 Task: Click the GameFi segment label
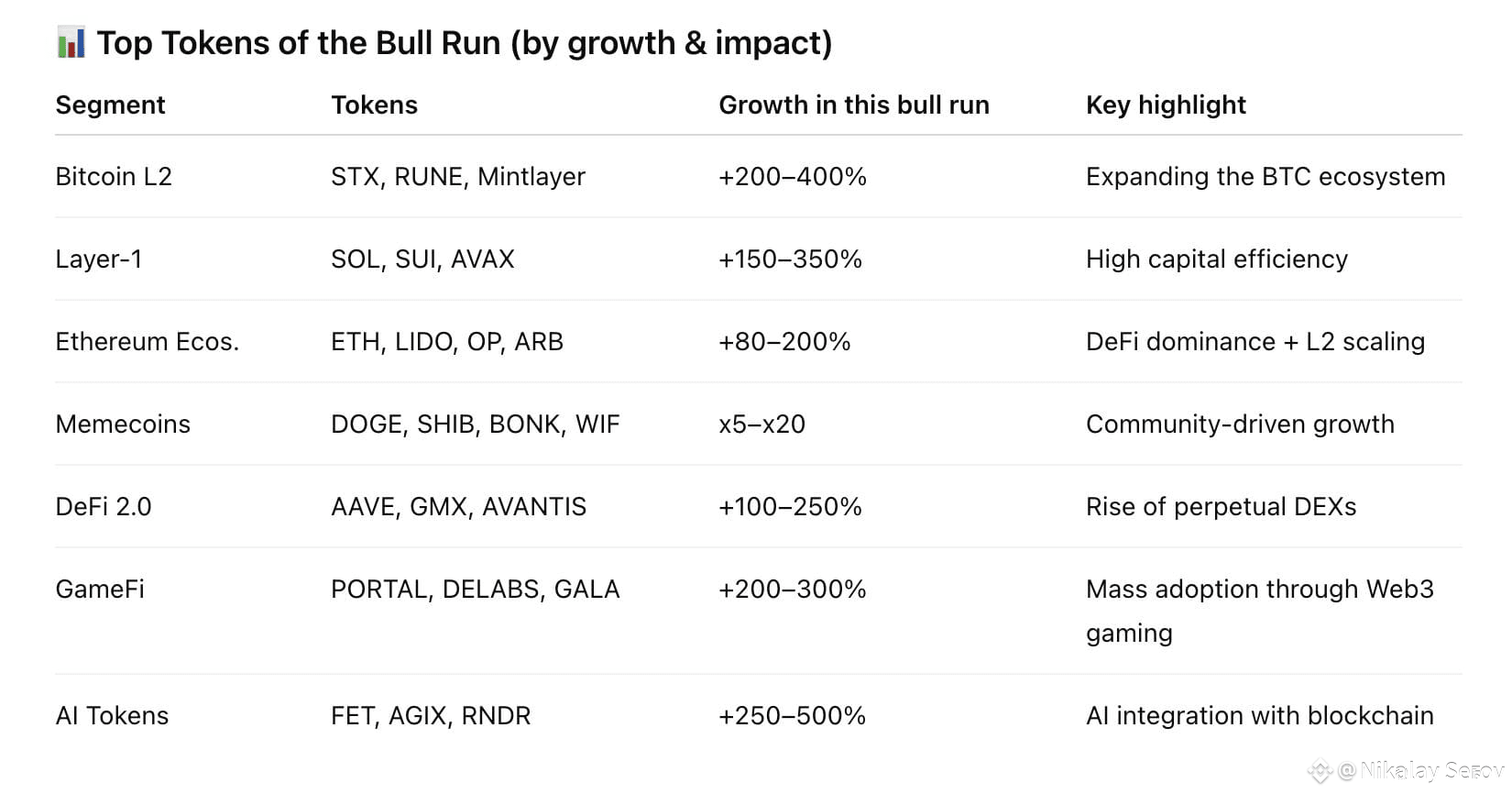point(100,589)
